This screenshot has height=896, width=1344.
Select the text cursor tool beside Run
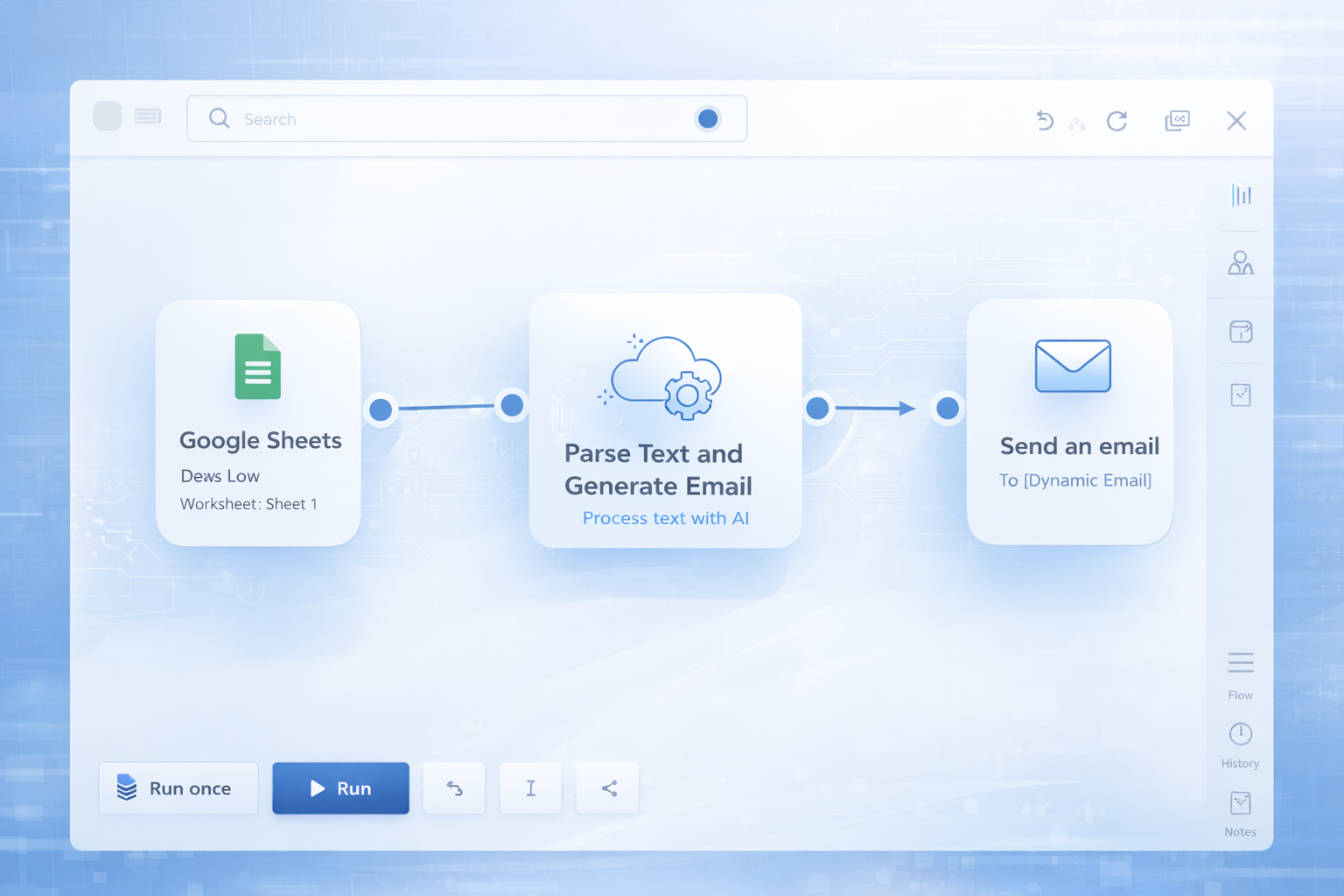[x=530, y=787]
